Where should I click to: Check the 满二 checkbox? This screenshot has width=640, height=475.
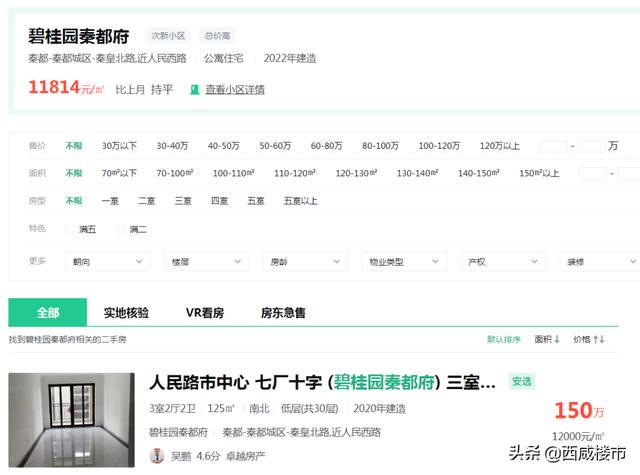[120, 229]
